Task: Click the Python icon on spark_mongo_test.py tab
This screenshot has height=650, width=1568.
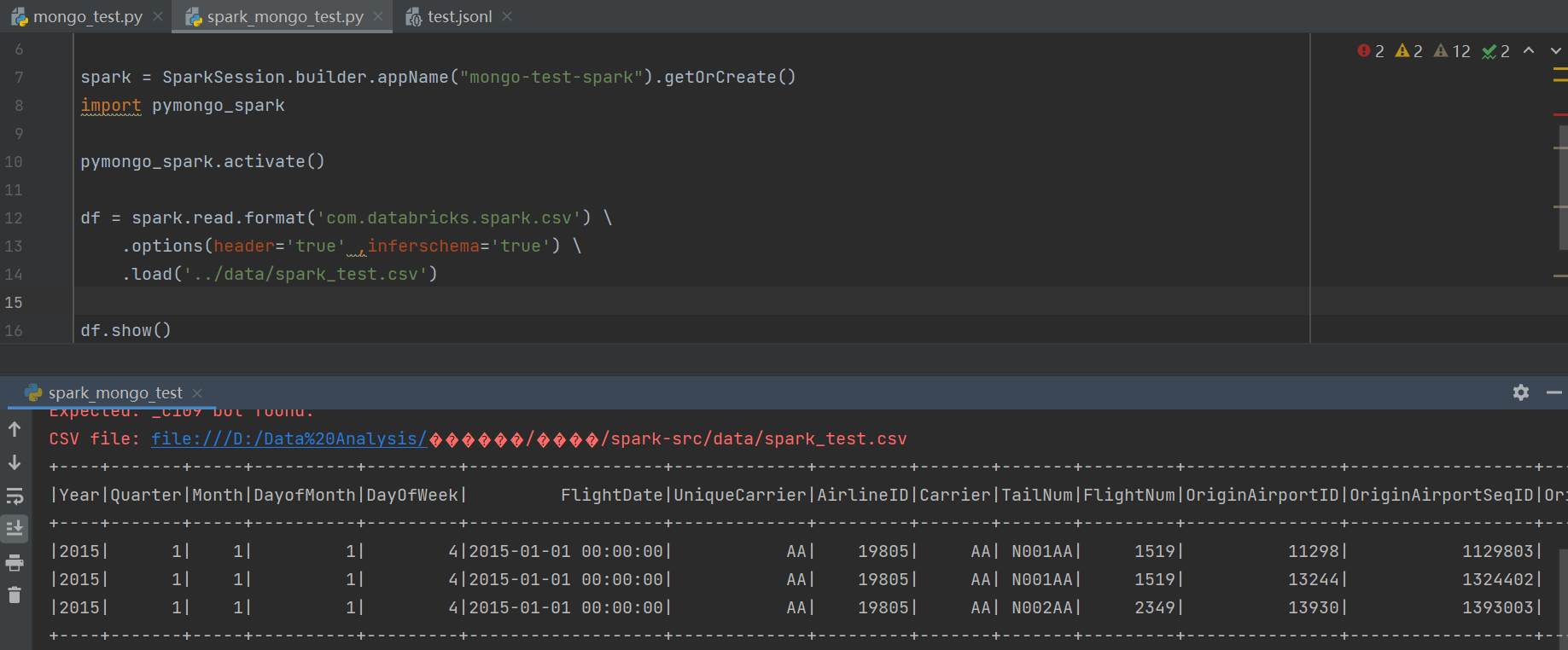Action: (194, 17)
